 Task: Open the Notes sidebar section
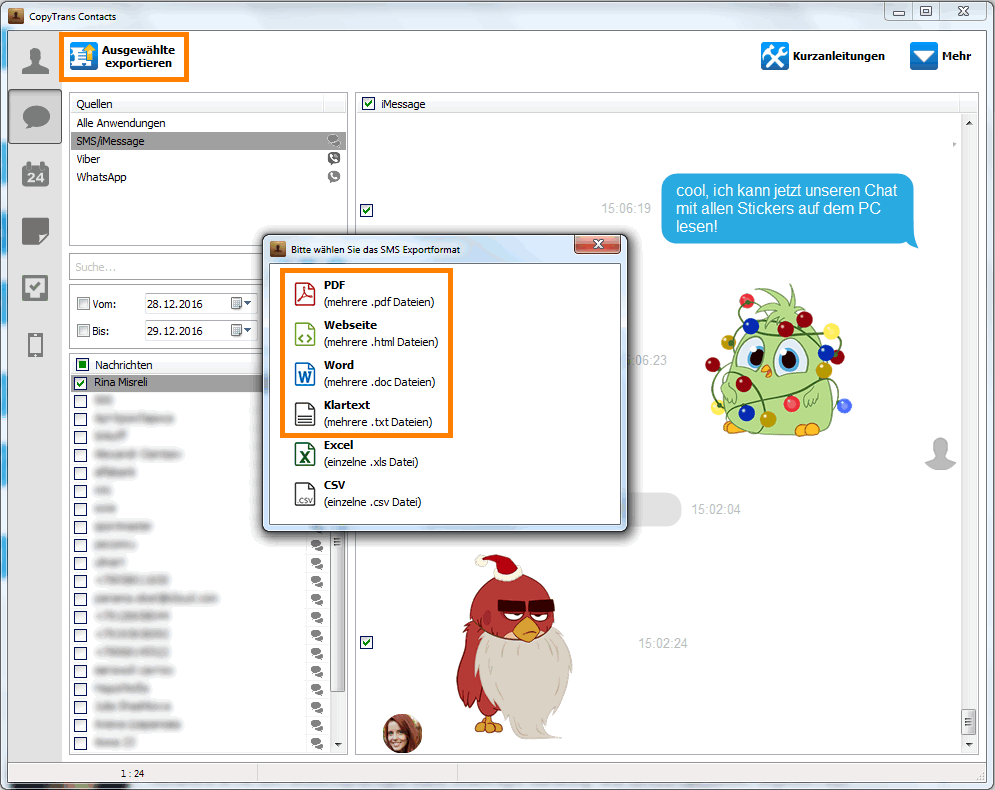(x=35, y=231)
